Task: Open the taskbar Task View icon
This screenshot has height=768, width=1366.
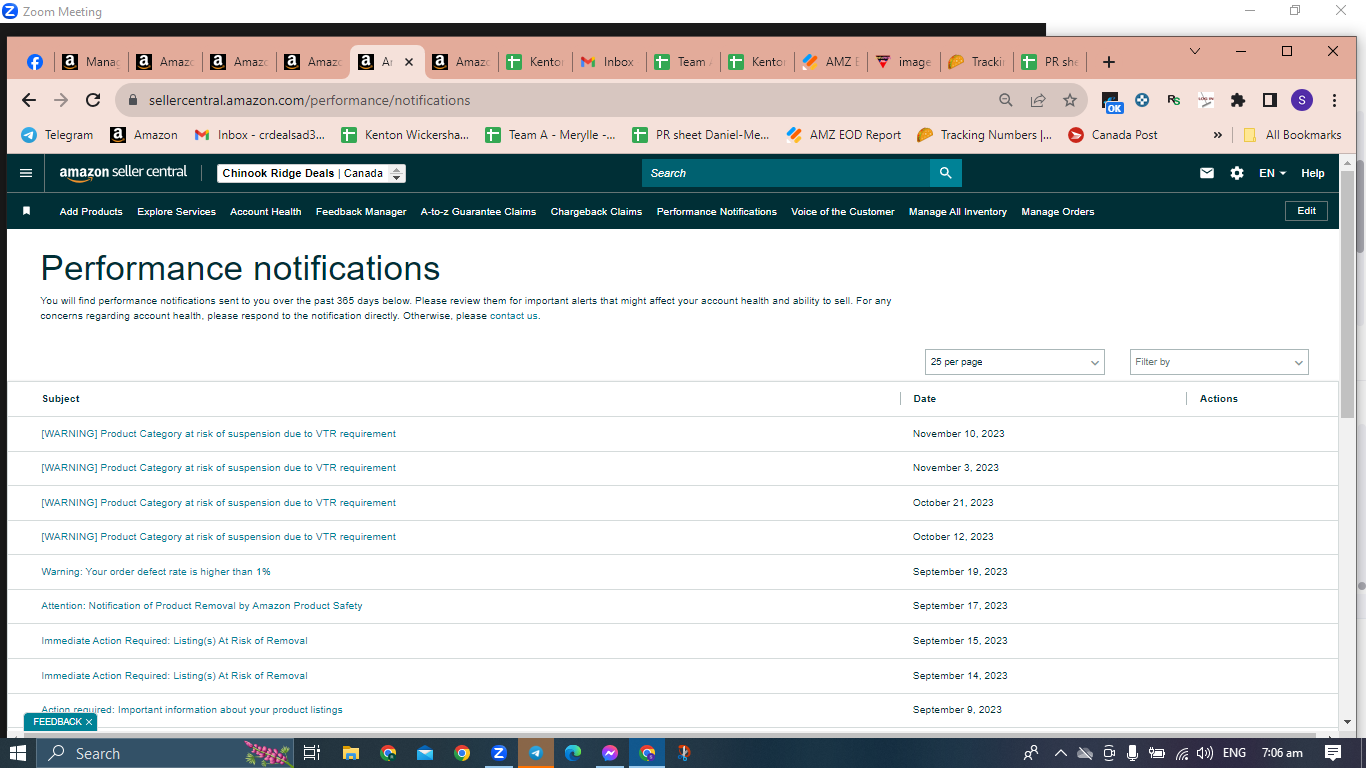Action: click(x=312, y=753)
